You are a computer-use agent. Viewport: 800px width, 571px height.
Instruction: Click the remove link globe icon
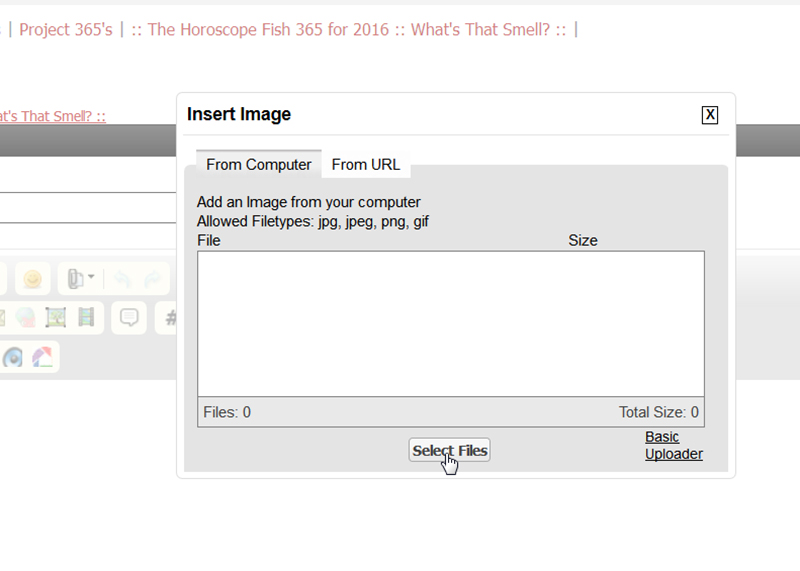[24, 318]
